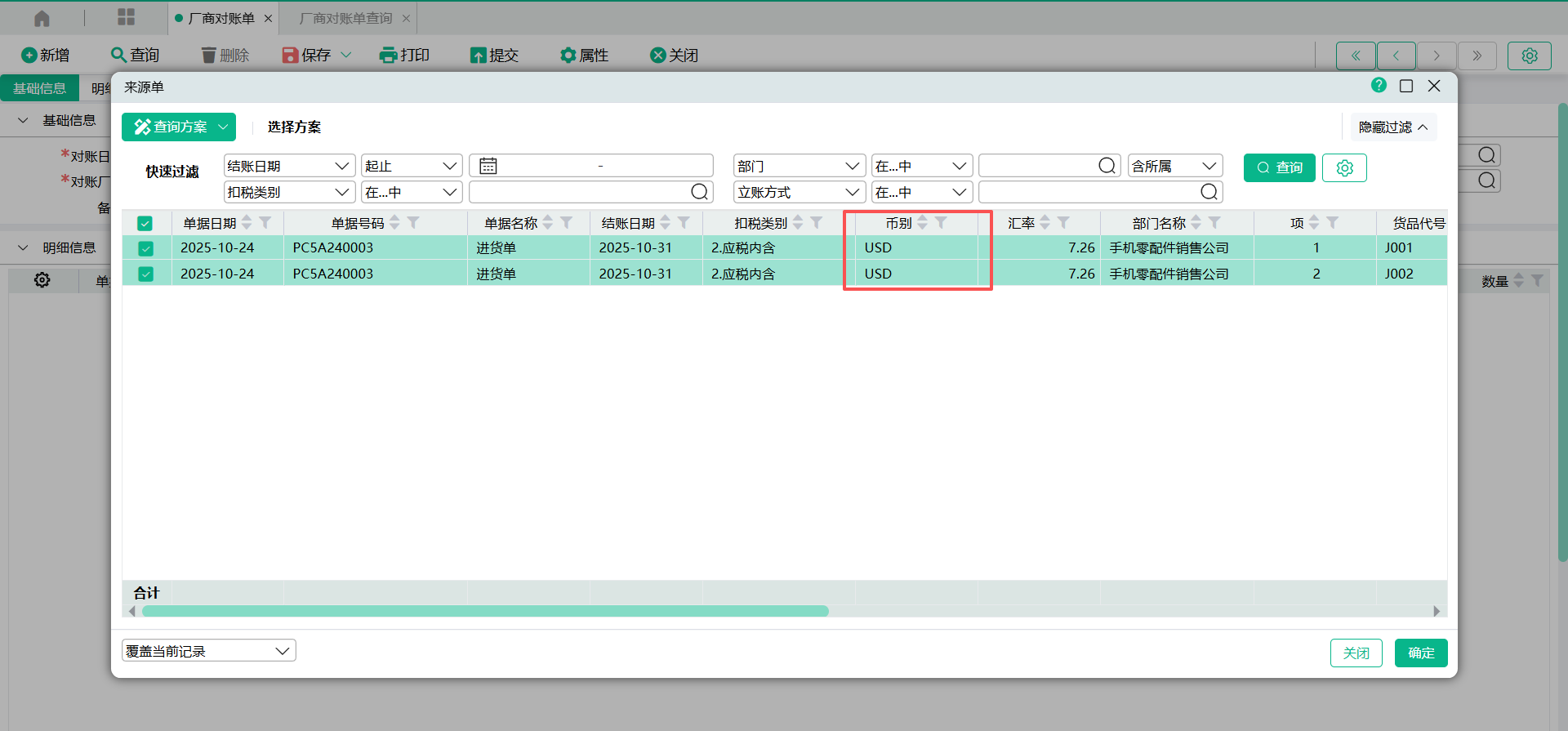
Task: Switch to the 厂商对账单查询 tab
Action: [x=345, y=18]
